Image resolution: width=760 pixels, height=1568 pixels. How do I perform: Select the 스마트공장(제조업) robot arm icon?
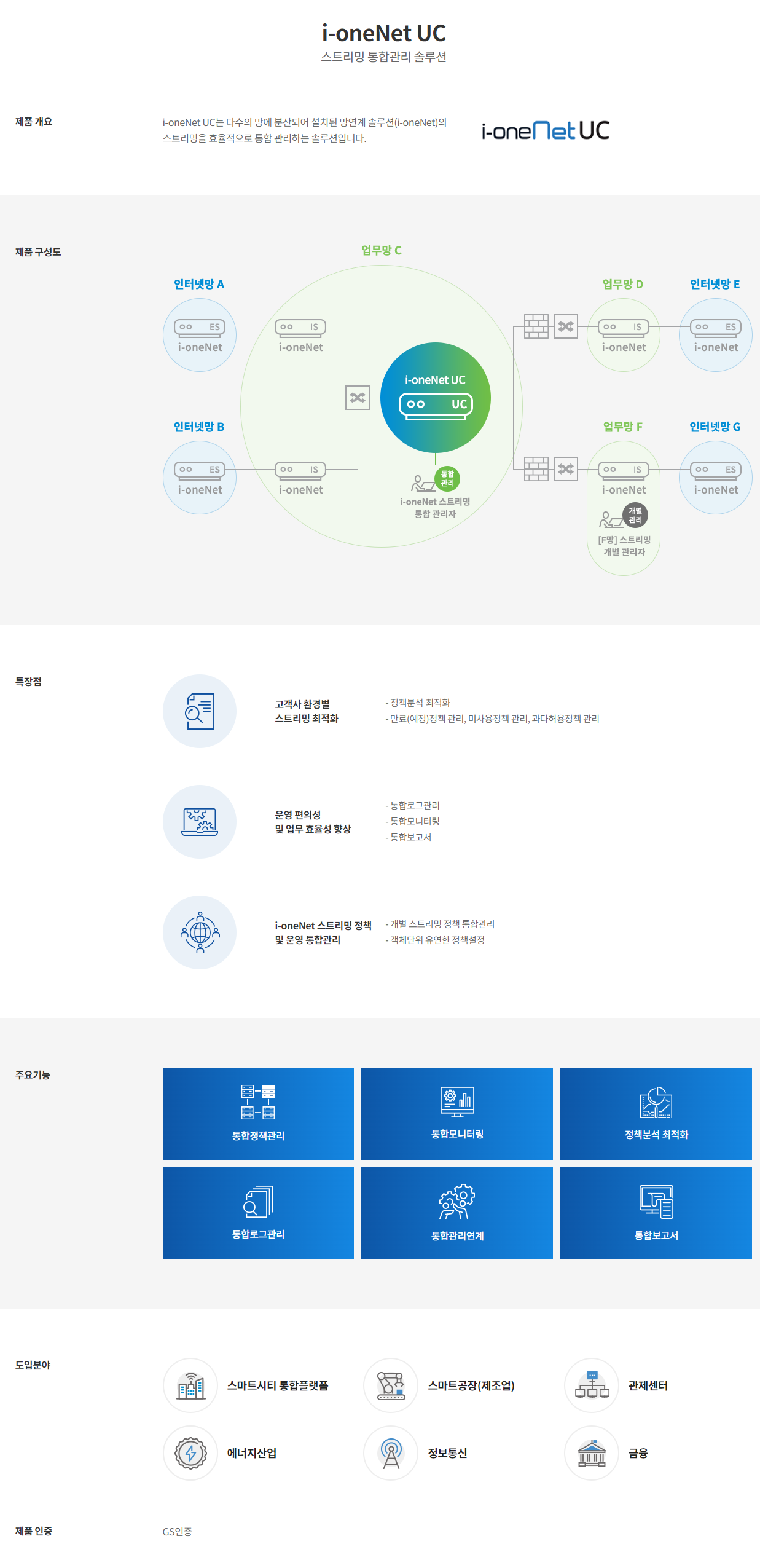point(391,1385)
